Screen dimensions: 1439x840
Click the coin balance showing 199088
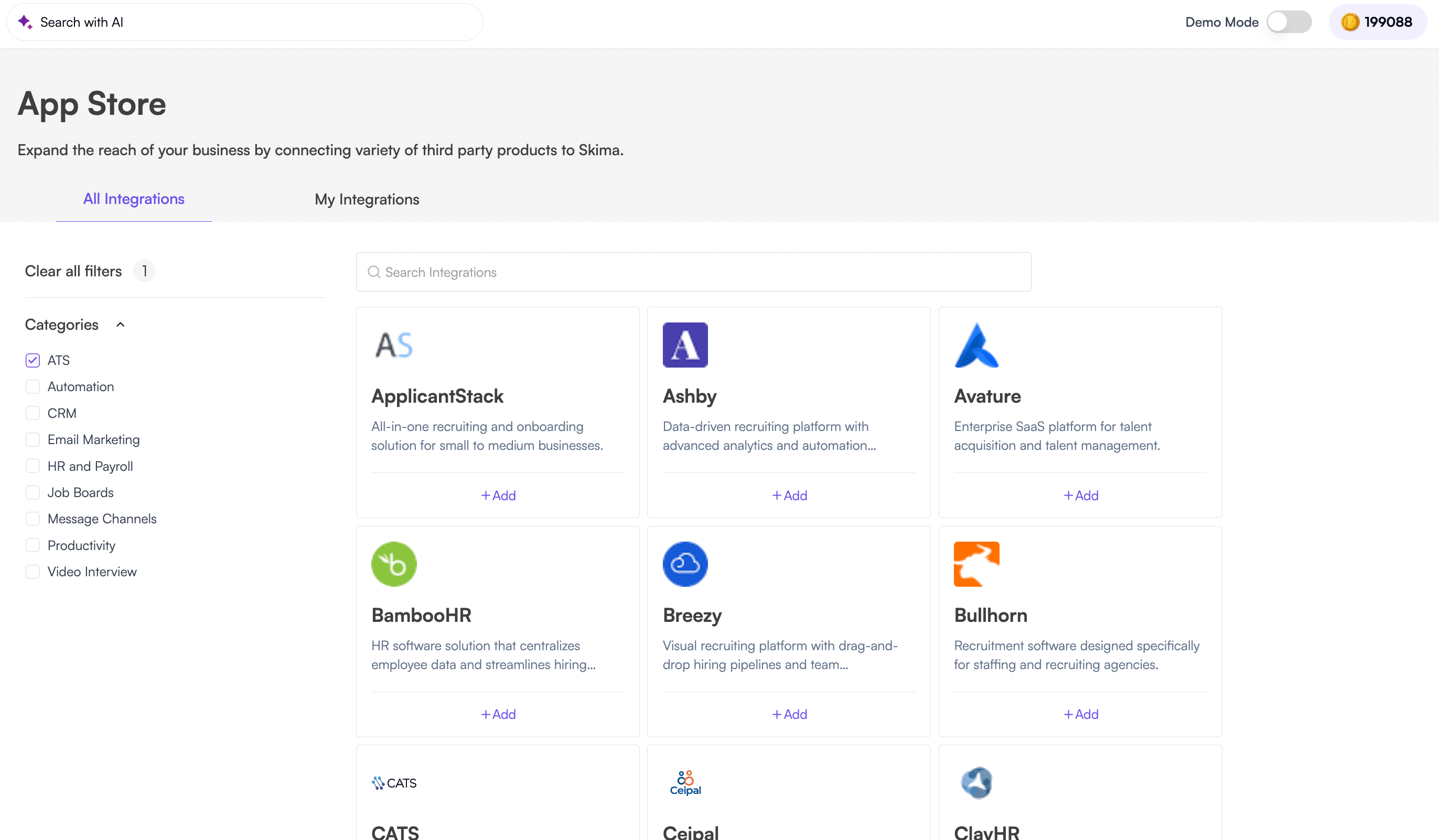click(x=1377, y=21)
